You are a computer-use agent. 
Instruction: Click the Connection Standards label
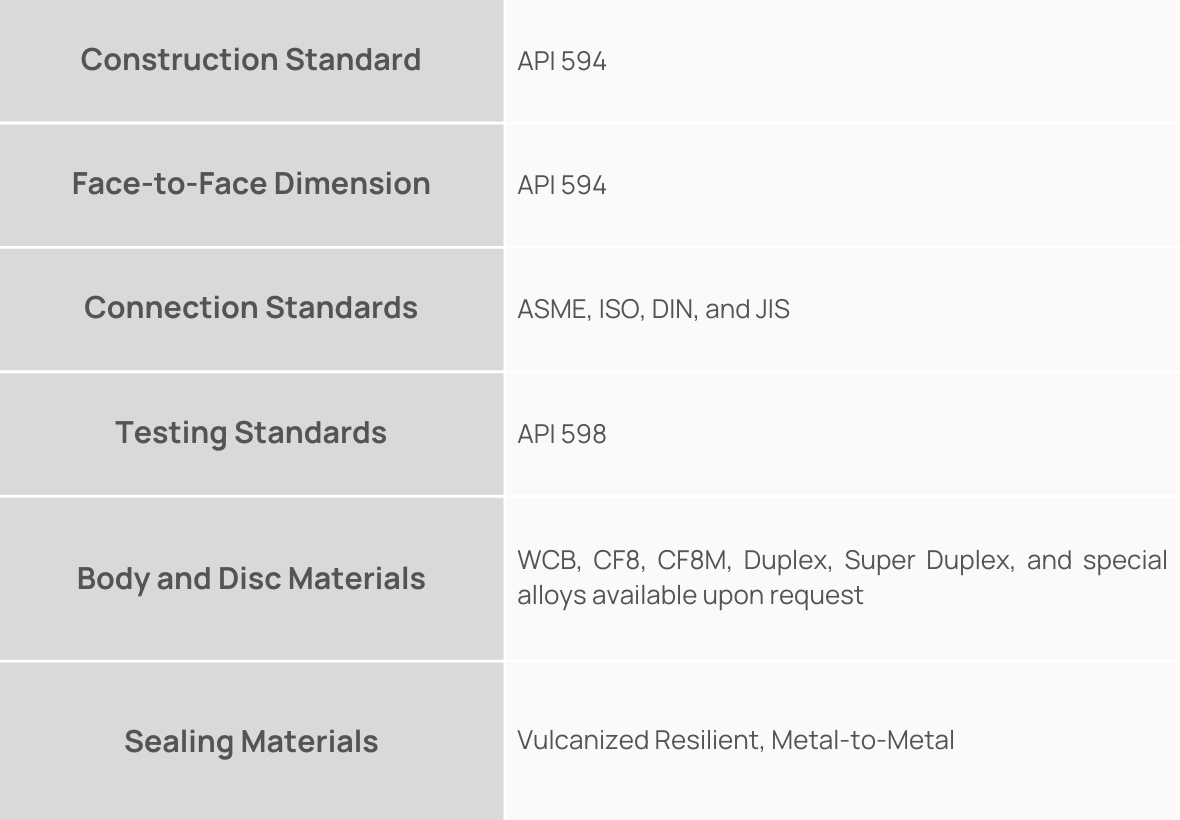point(250,308)
